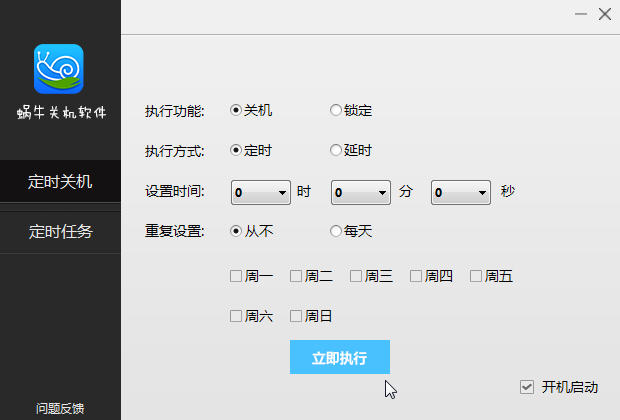
Task: Enable the 周一 checkbox
Action: 236,276
